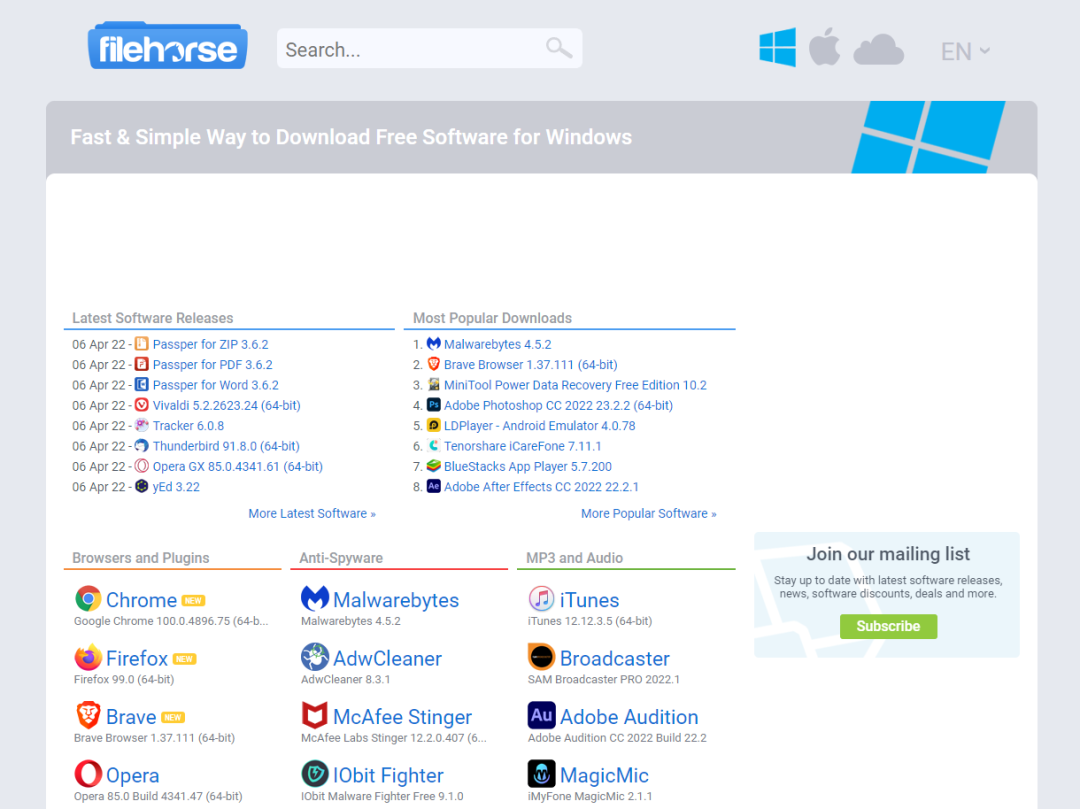Screen dimensions: 1080x809
Task: Click the Brave lion icon in Browsers
Action: coord(88,716)
